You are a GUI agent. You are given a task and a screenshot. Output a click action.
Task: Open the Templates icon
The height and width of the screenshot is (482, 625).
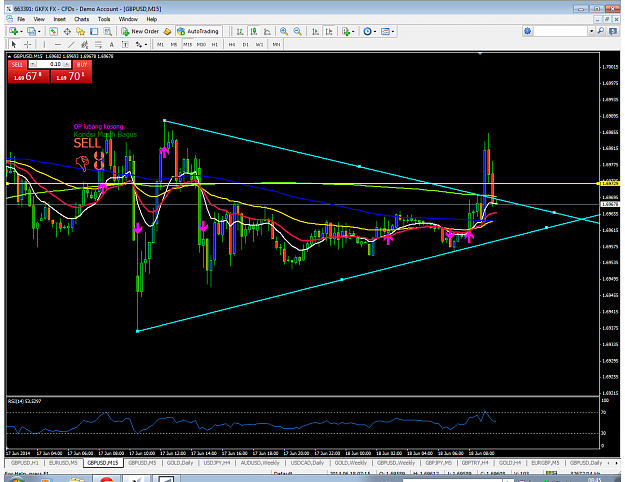(x=385, y=31)
